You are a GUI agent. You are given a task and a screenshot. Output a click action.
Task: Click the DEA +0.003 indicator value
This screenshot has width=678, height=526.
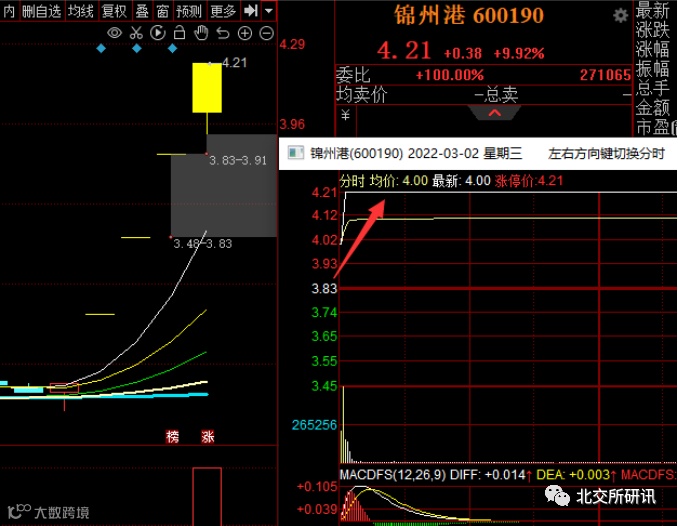click(576, 475)
